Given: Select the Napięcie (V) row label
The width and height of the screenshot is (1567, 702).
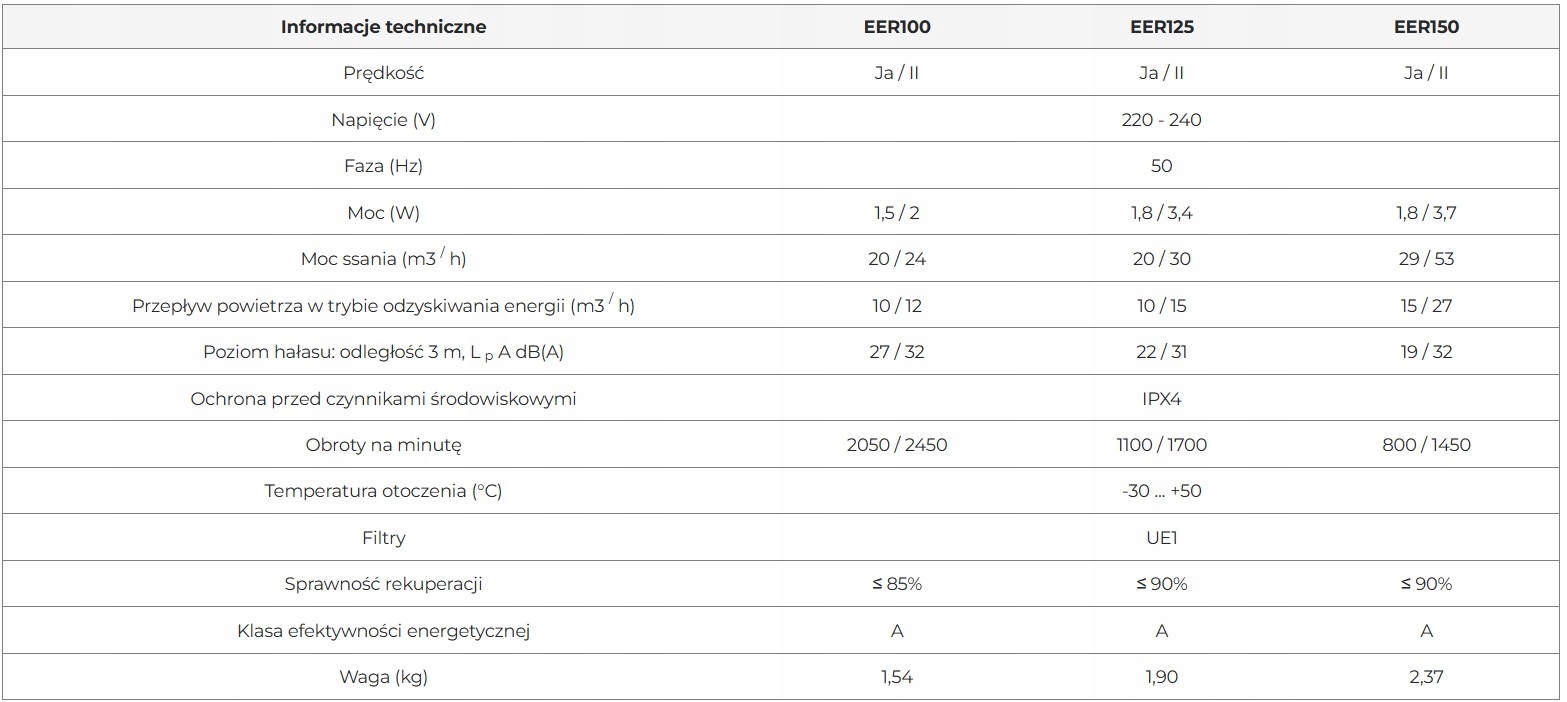Looking at the screenshot, I should click(x=383, y=120).
